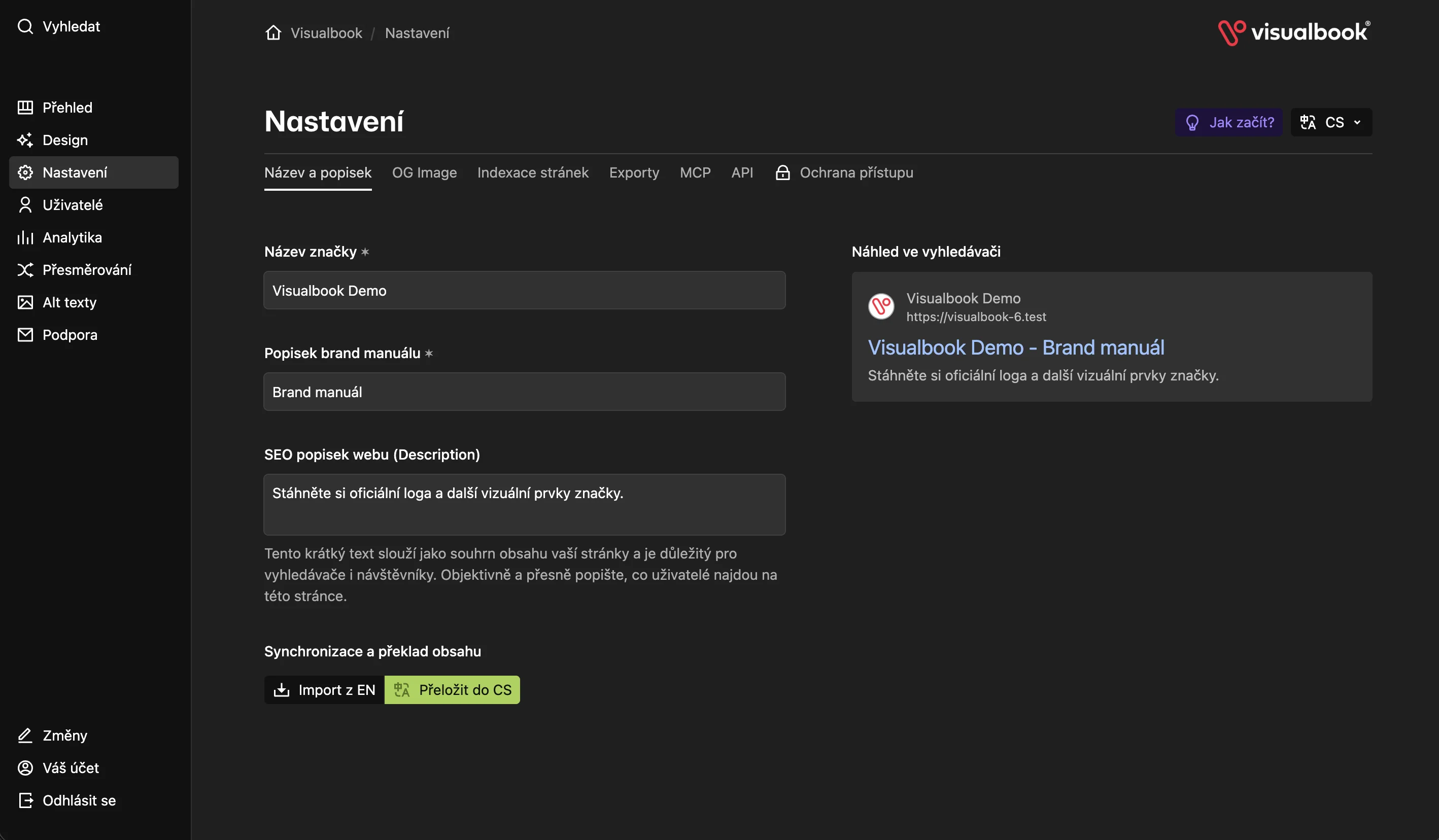The height and width of the screenshot is (840, 1439).
Task: Switch to the Název a popisek tab
Action: point(318,172)
